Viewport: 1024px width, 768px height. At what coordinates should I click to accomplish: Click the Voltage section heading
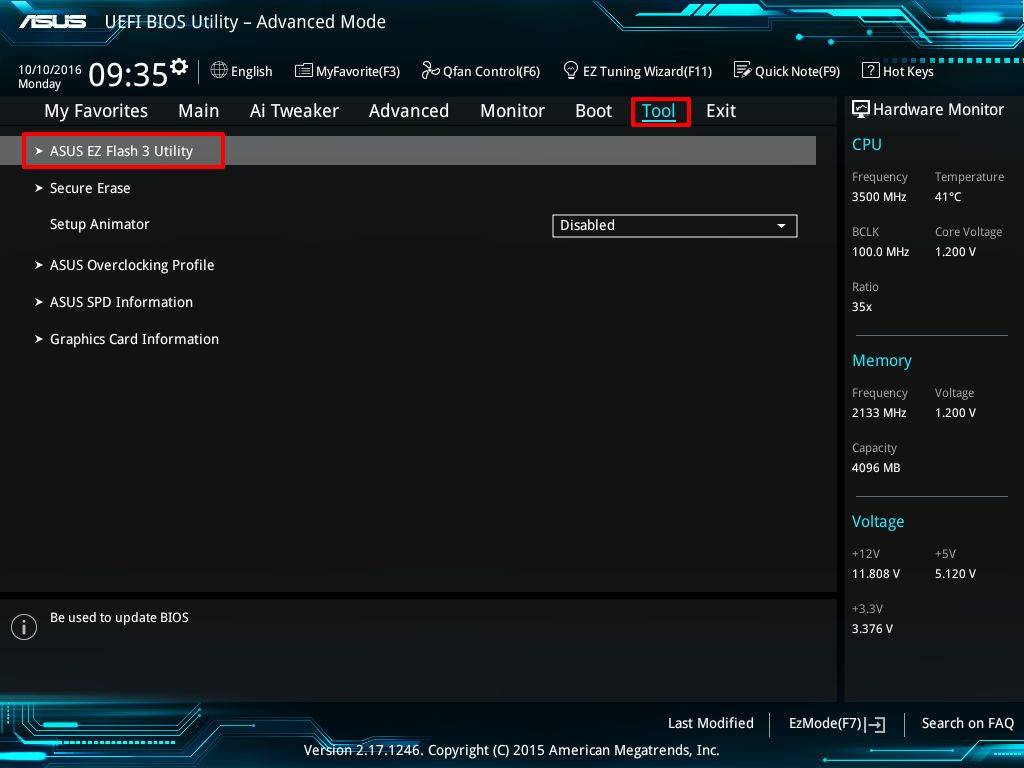tap(878, 522)
